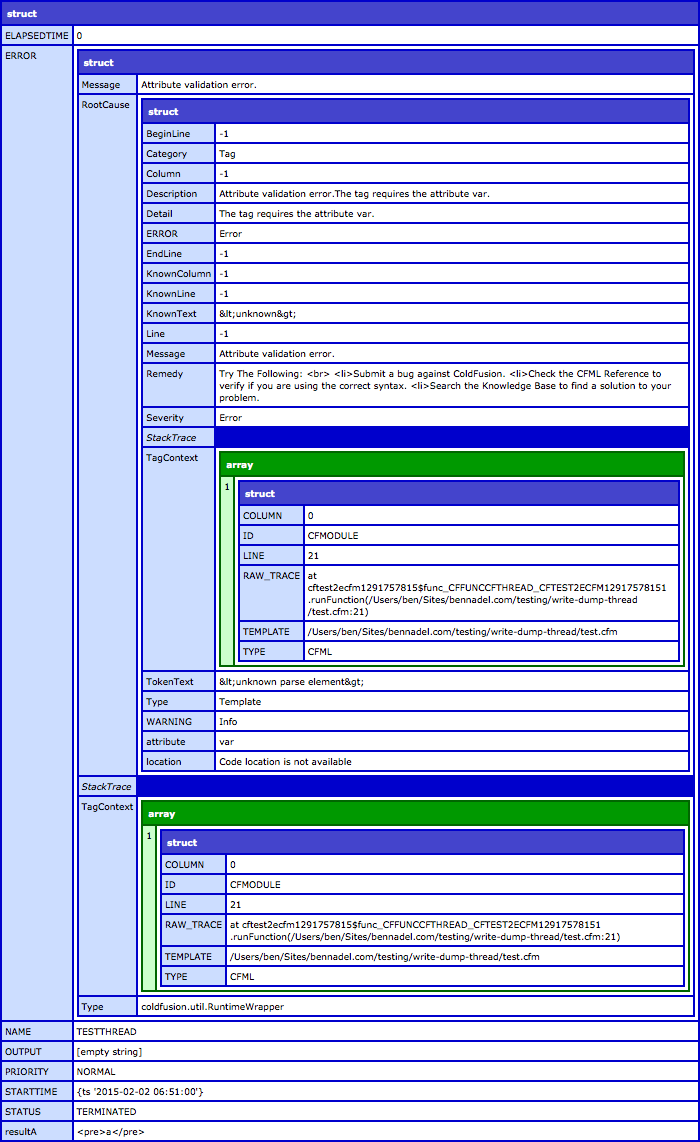The width and height of the screenshot is (700, 1142).
Task: Click the &lt;unknown&gt; KnownText value
Action: coord(258,314)
